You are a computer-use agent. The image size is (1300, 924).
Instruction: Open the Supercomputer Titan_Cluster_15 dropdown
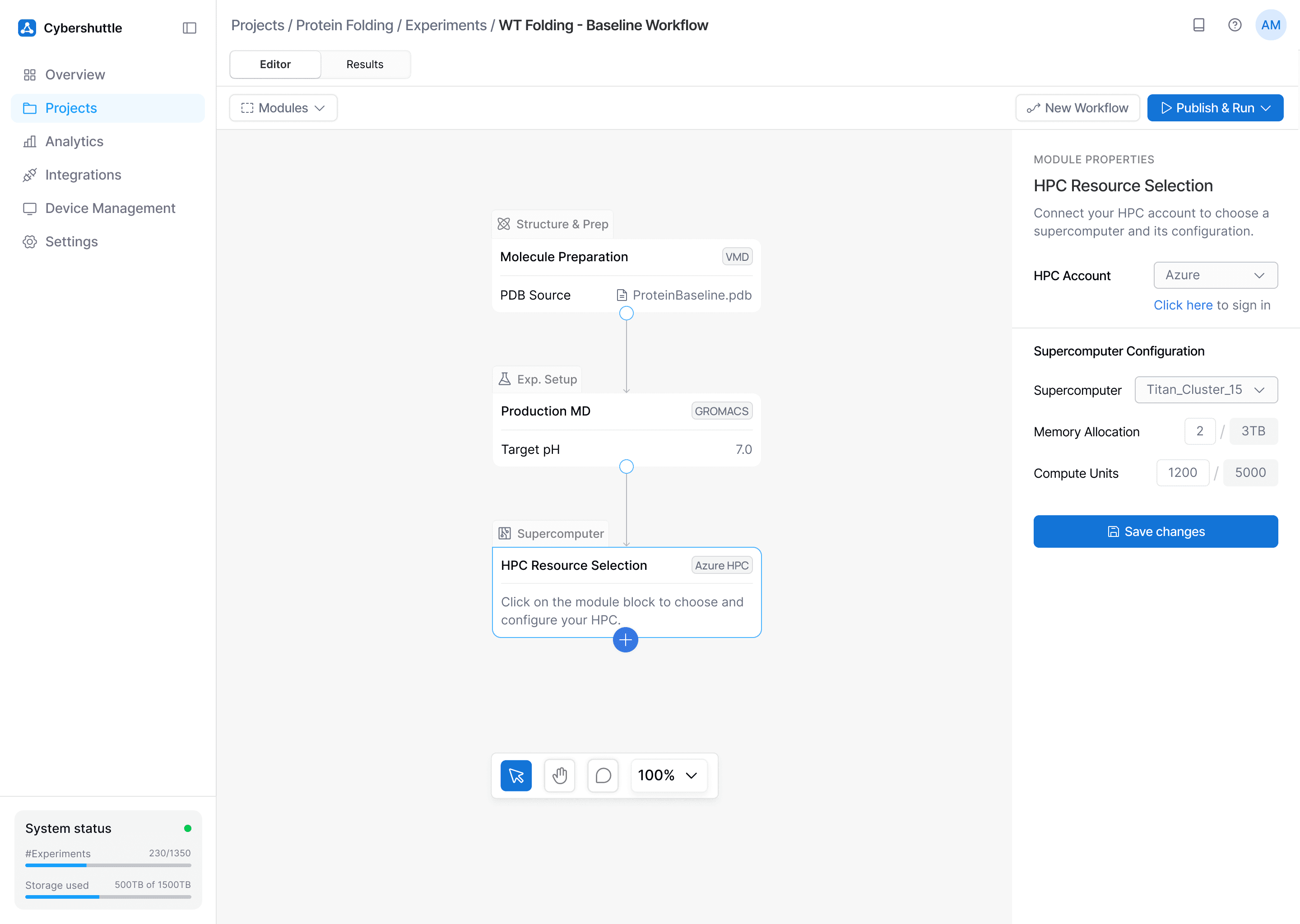pyautogui.click(x=1206, y=390)
